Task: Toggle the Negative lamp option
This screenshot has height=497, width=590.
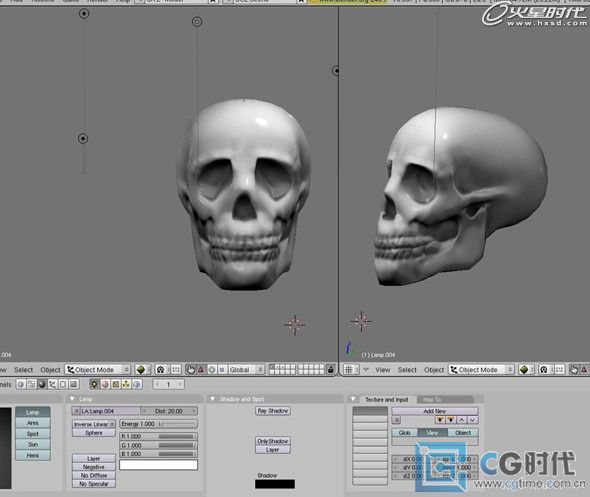Action: 94,467
